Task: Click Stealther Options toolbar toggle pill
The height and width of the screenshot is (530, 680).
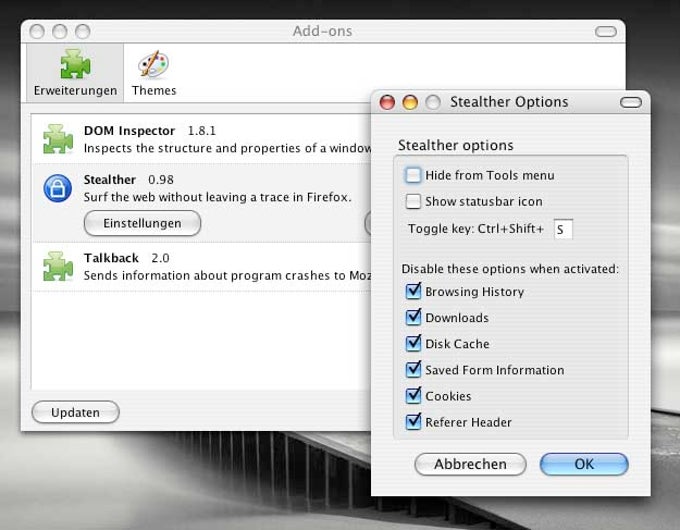Action: 631,102
